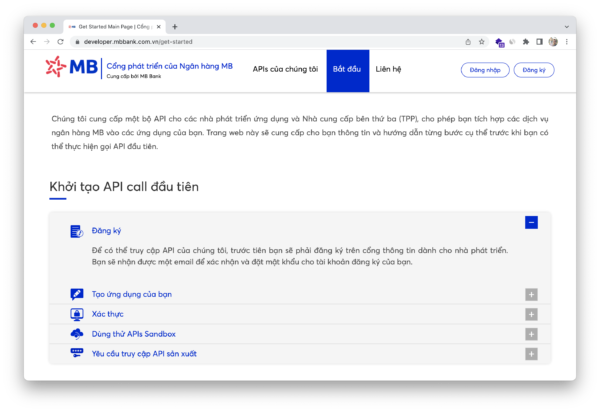Click the Xác thực icon

[x=76, y=314]
